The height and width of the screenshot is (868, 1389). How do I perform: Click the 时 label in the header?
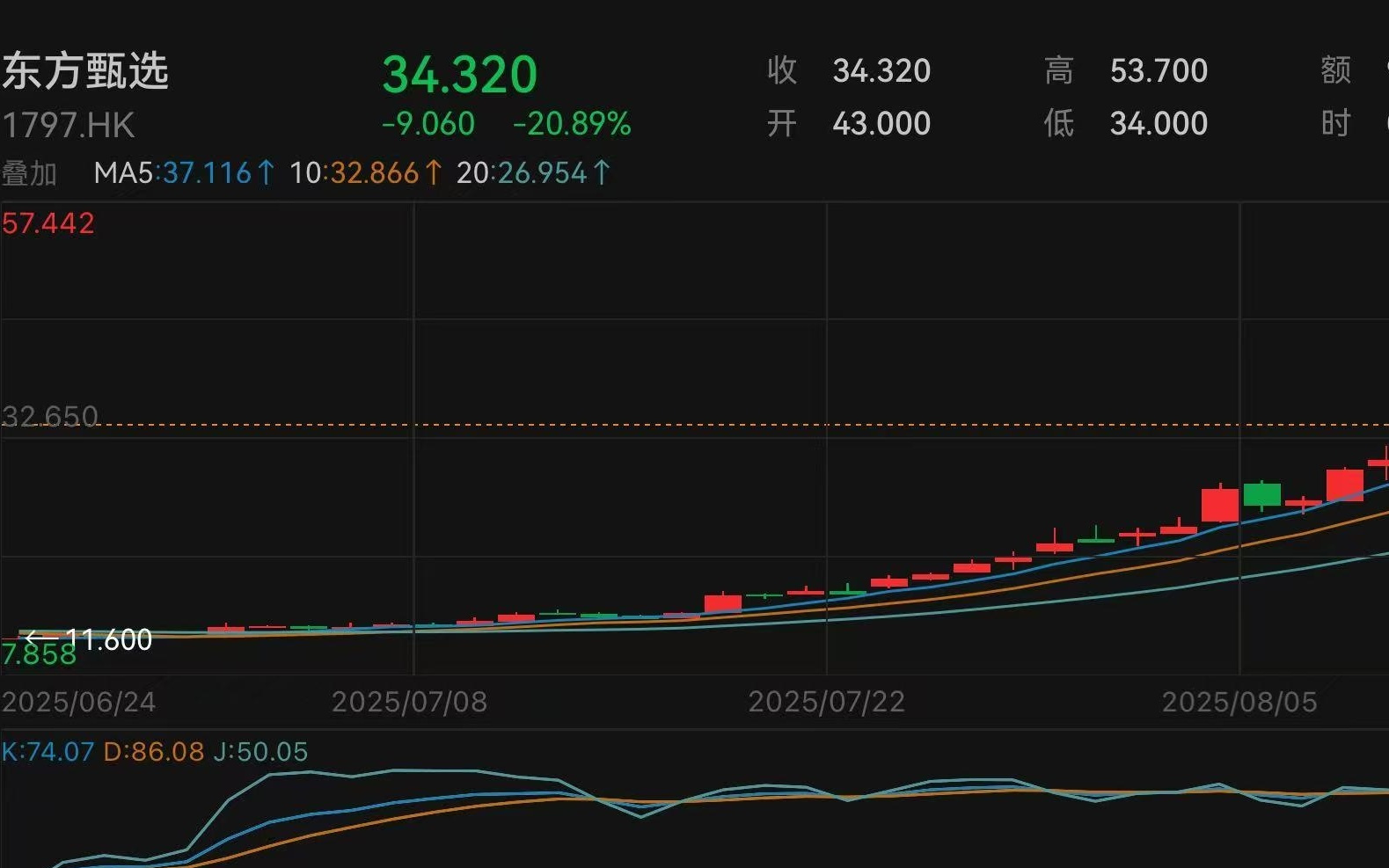(1336, 124)
